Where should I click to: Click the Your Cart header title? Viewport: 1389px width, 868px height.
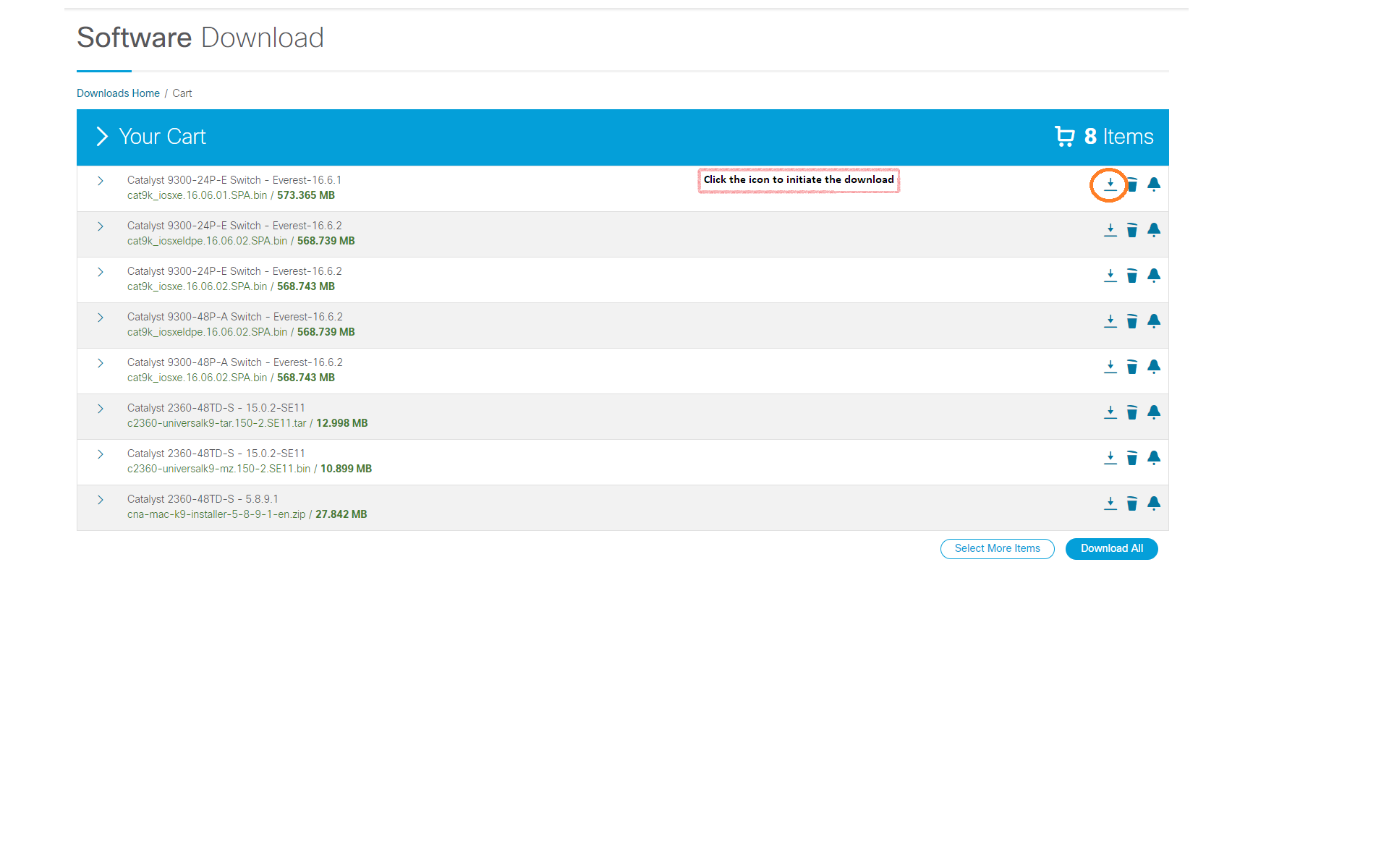[163, 137]
